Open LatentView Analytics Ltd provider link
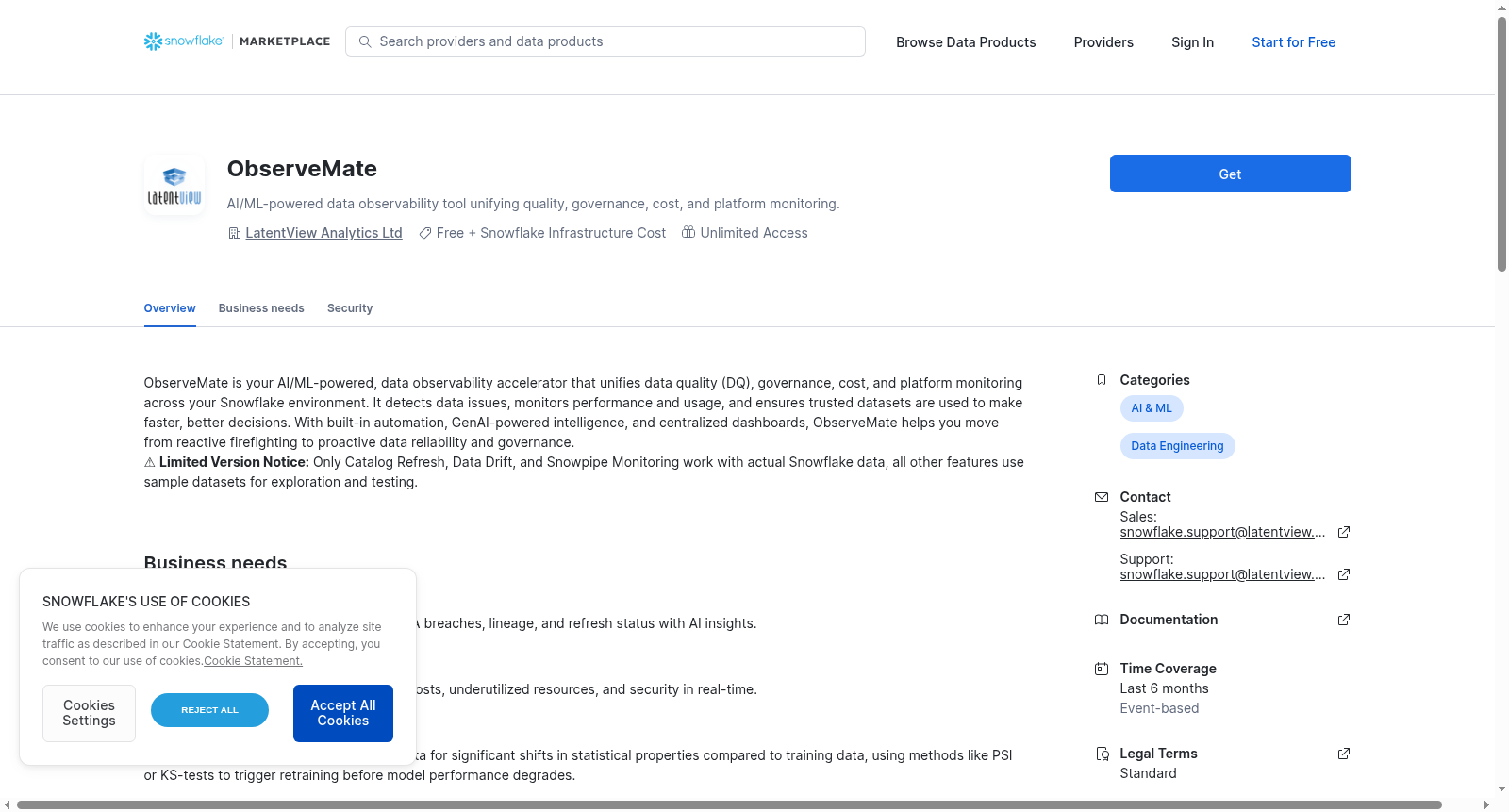 (x=323, y=233)
